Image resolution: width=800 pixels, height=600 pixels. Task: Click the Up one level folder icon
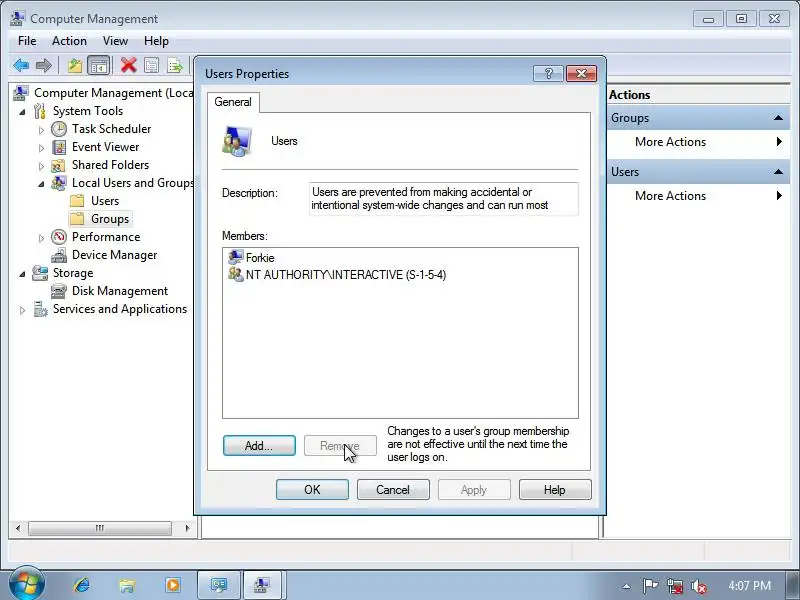click(75, 65)
